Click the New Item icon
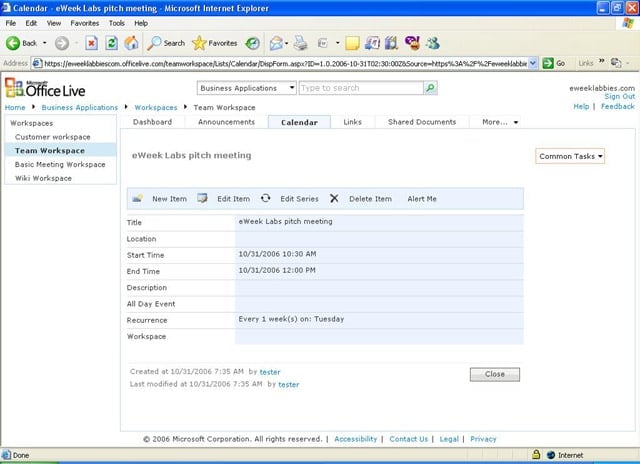The width and height of the screenshot is (640, 464). coord(138,198)
